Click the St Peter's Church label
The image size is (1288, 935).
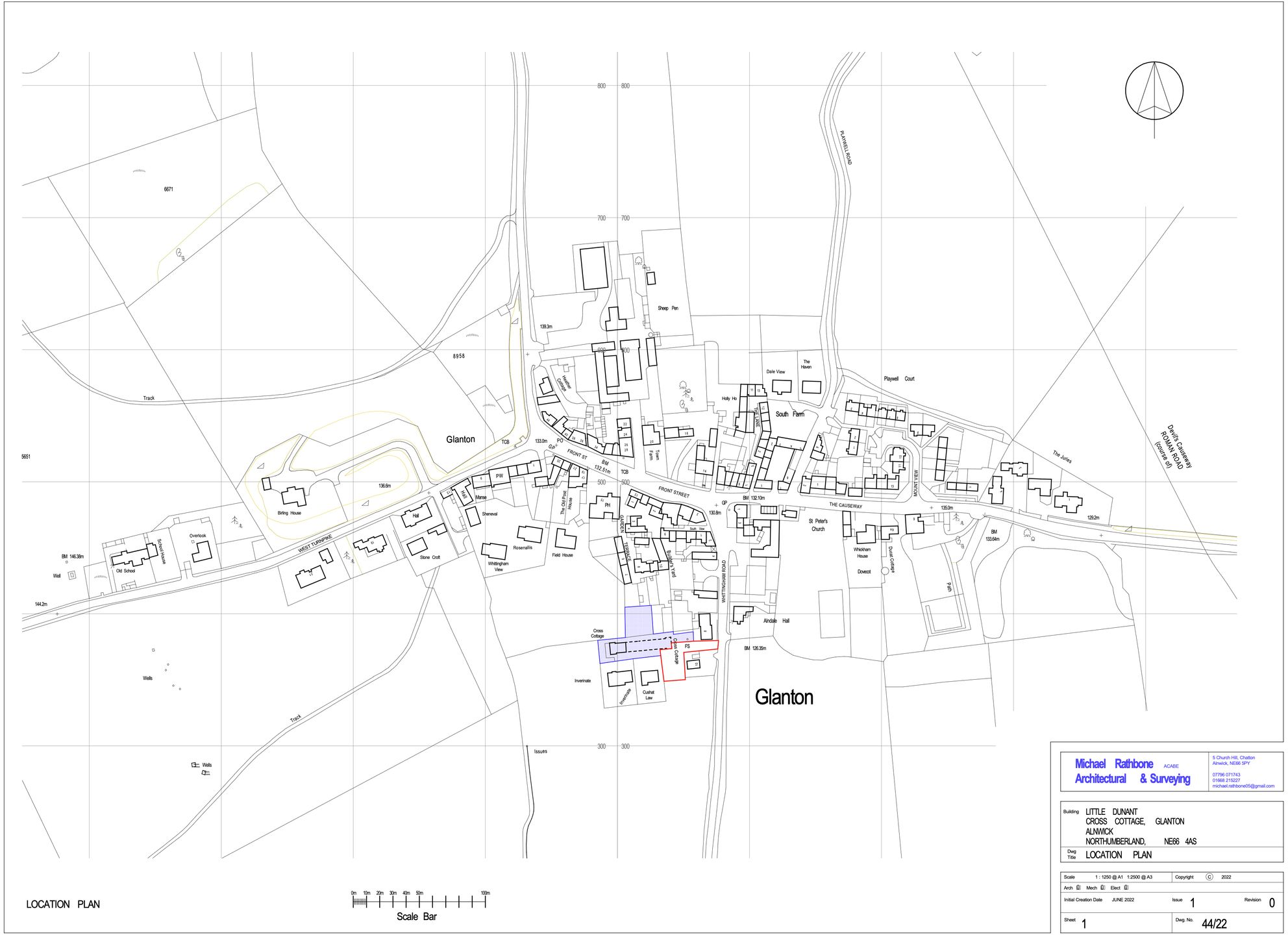[x=818, y=525]
